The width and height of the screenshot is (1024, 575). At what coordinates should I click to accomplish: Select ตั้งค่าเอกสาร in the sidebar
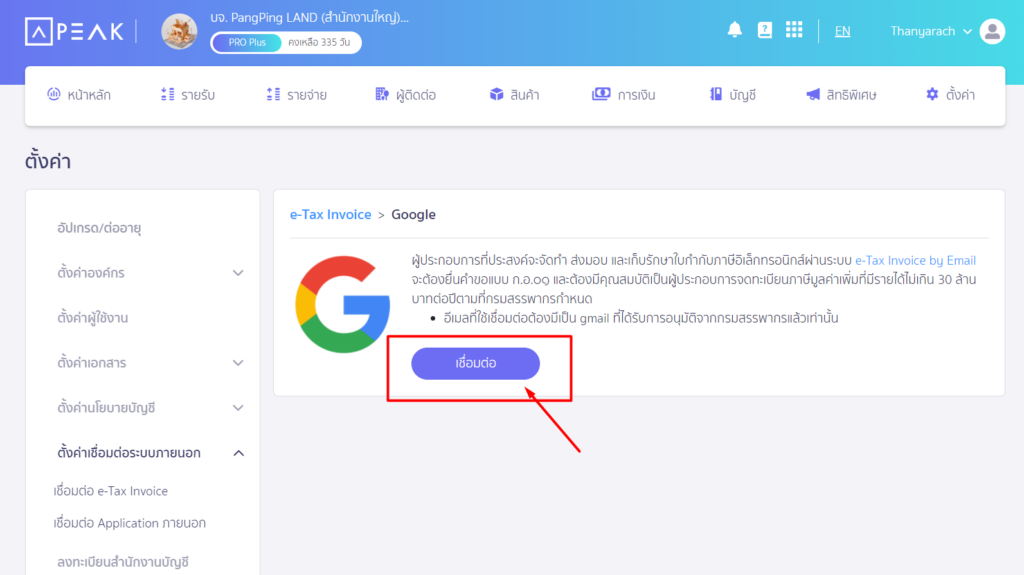[91, 363]
